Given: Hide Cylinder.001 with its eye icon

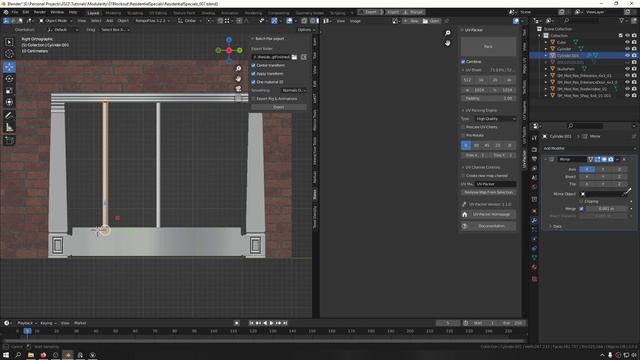Looking at the screenshot, I should pos(627,55).
